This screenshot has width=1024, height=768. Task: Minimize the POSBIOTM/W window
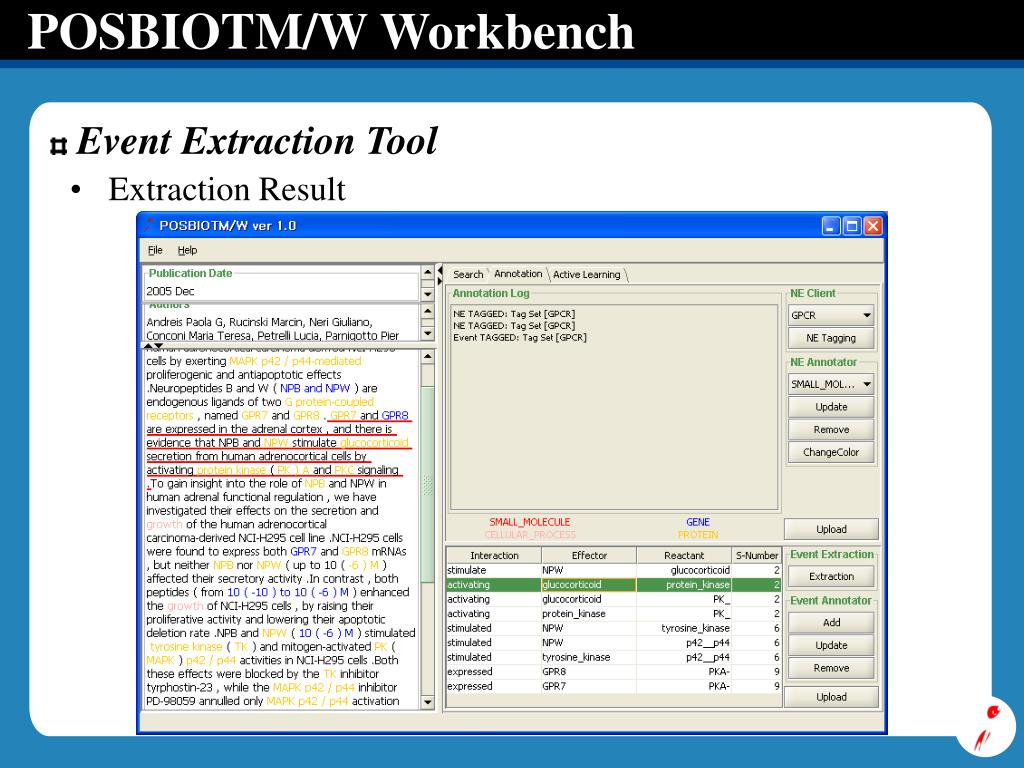pos(831,226)
